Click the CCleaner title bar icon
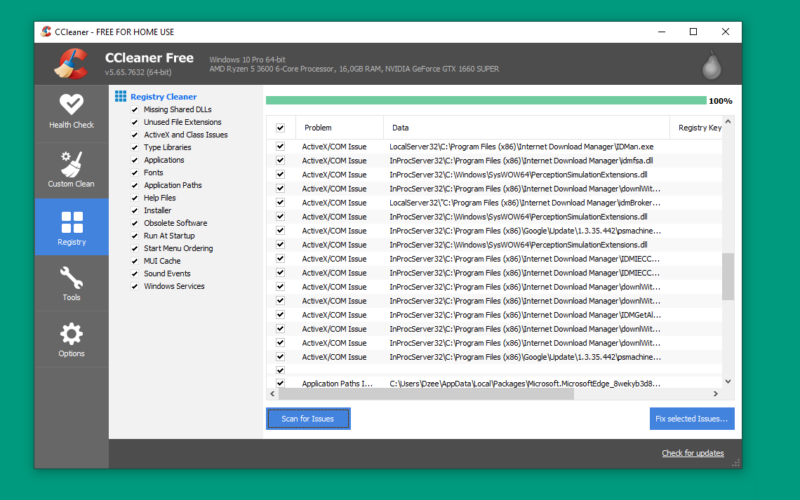Screen dimensions: 800x500 [46, 32]
